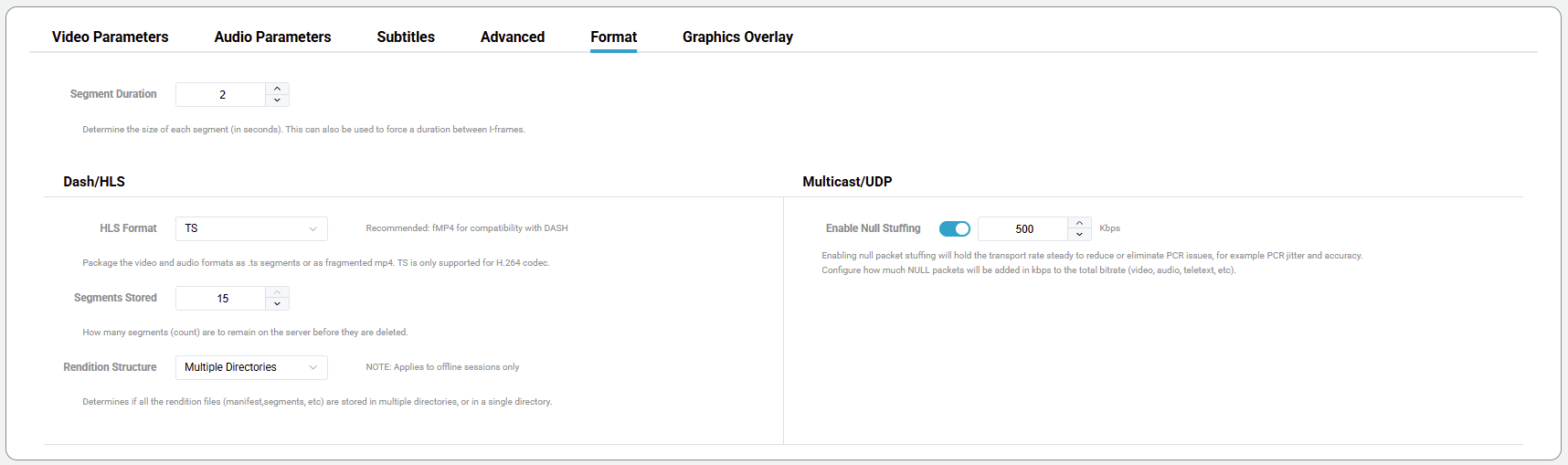
Task: Go to the Subtitles tab
Action: [406, 37]
